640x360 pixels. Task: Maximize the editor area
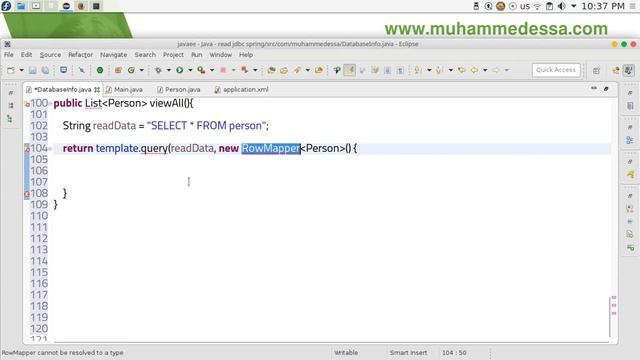[x=606, y=89]
